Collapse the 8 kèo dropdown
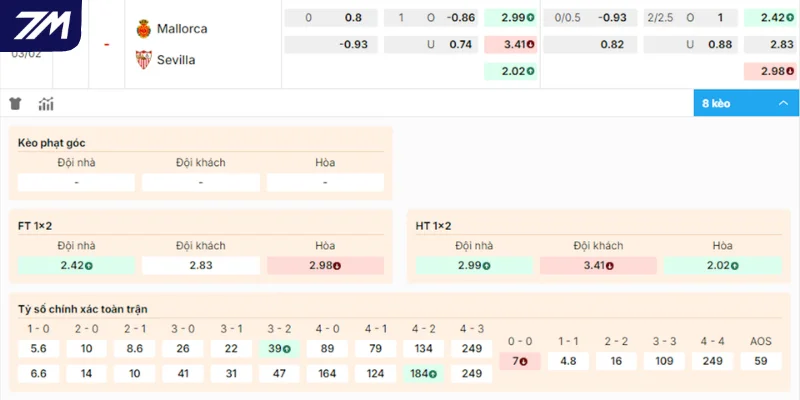This screenshot has height=400, width=800. pyautogui.click(x=745, y=103)
